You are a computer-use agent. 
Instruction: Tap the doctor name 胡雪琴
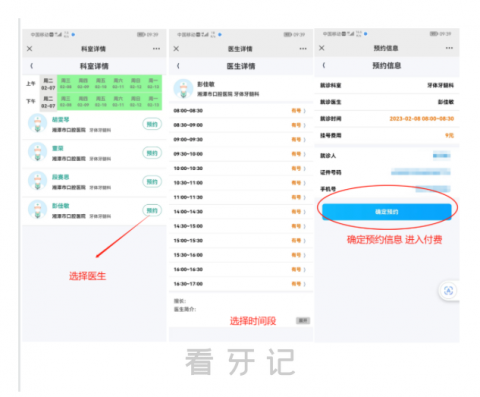coord(60,119)
